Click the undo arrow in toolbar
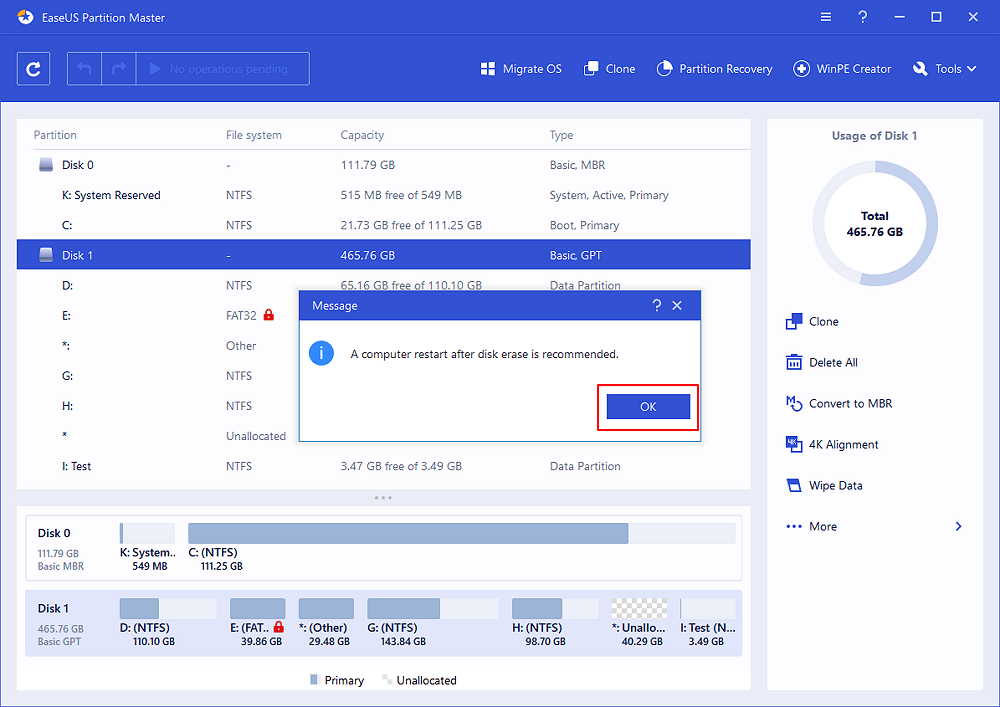1000x707 pixels. (x=84, y=69)
